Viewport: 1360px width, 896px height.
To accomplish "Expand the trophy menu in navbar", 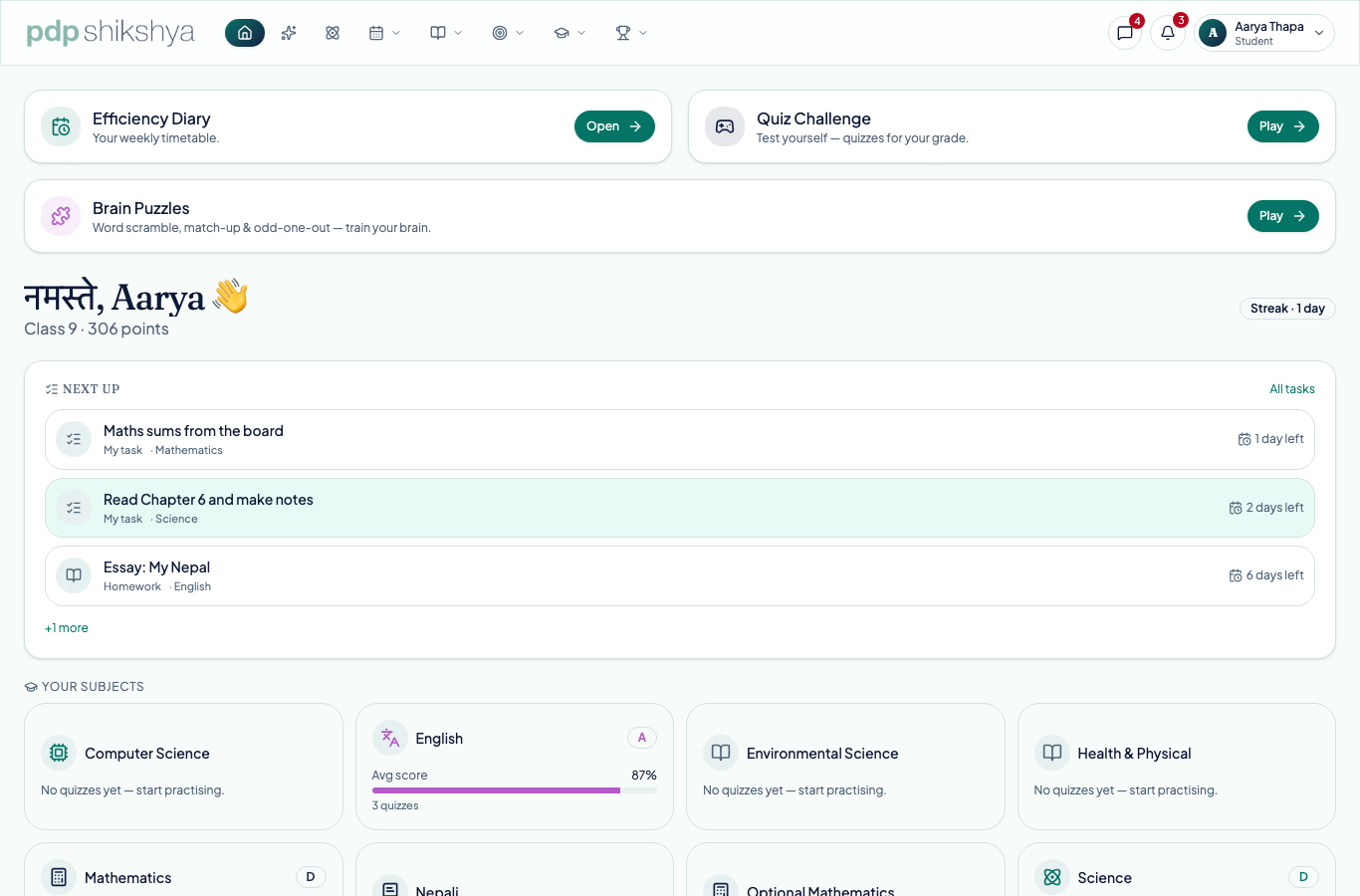I will [631, 33].
